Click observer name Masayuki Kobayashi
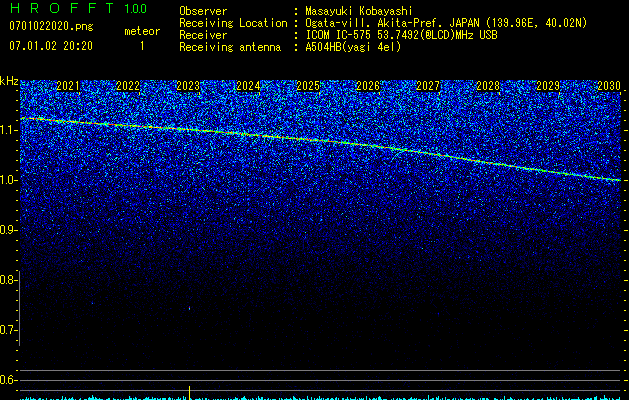This screenshot has width=629, height=400. pyautogui.click(x=359, y=11)
